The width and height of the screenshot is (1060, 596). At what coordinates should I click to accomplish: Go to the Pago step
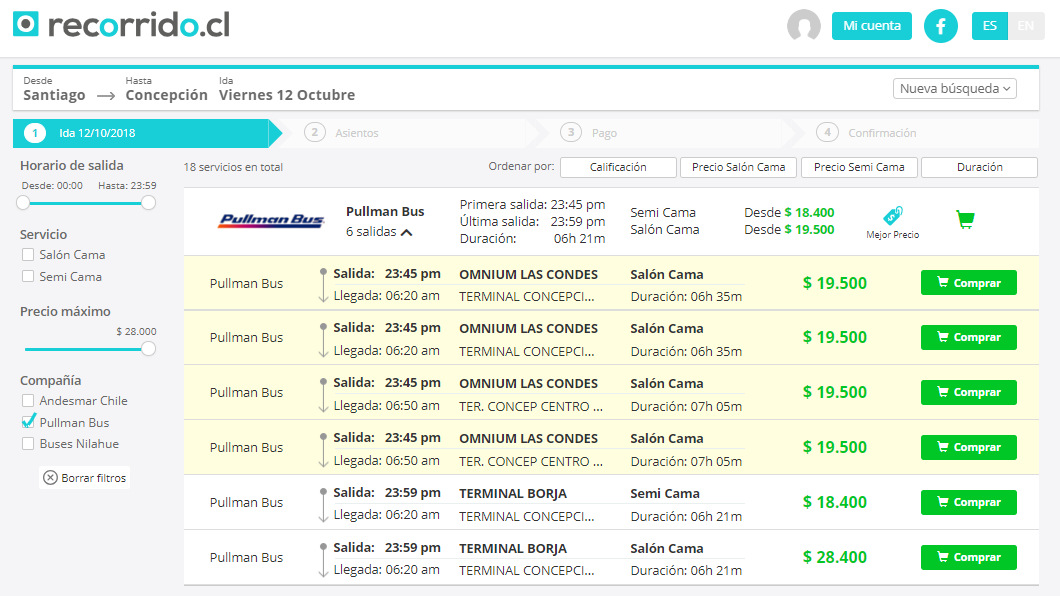[589, 133]
